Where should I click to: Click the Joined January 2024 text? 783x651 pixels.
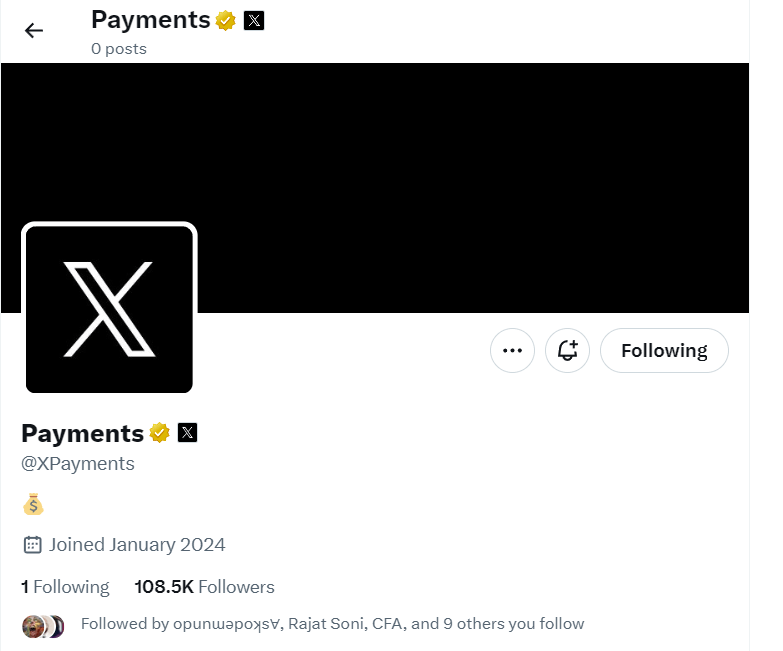pyautogui.click(x=137, y=545)
